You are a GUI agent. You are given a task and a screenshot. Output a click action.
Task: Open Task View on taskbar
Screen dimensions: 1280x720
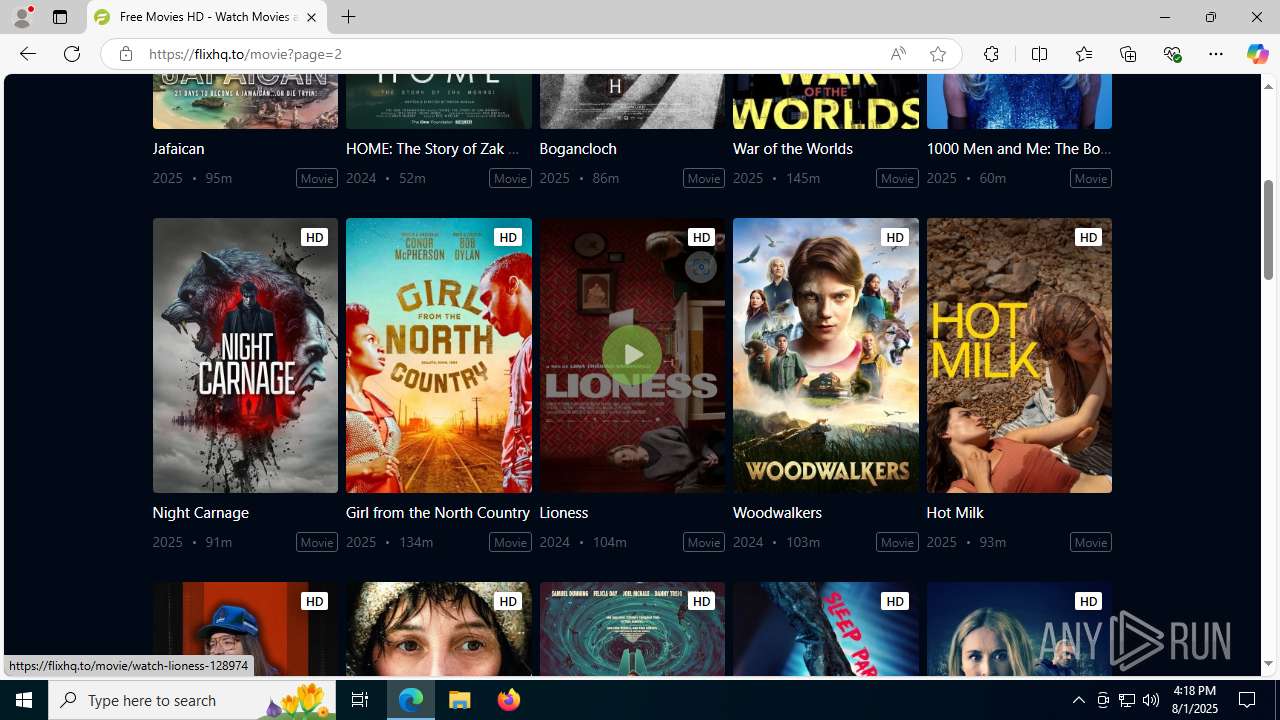click(x=360, y=700)
